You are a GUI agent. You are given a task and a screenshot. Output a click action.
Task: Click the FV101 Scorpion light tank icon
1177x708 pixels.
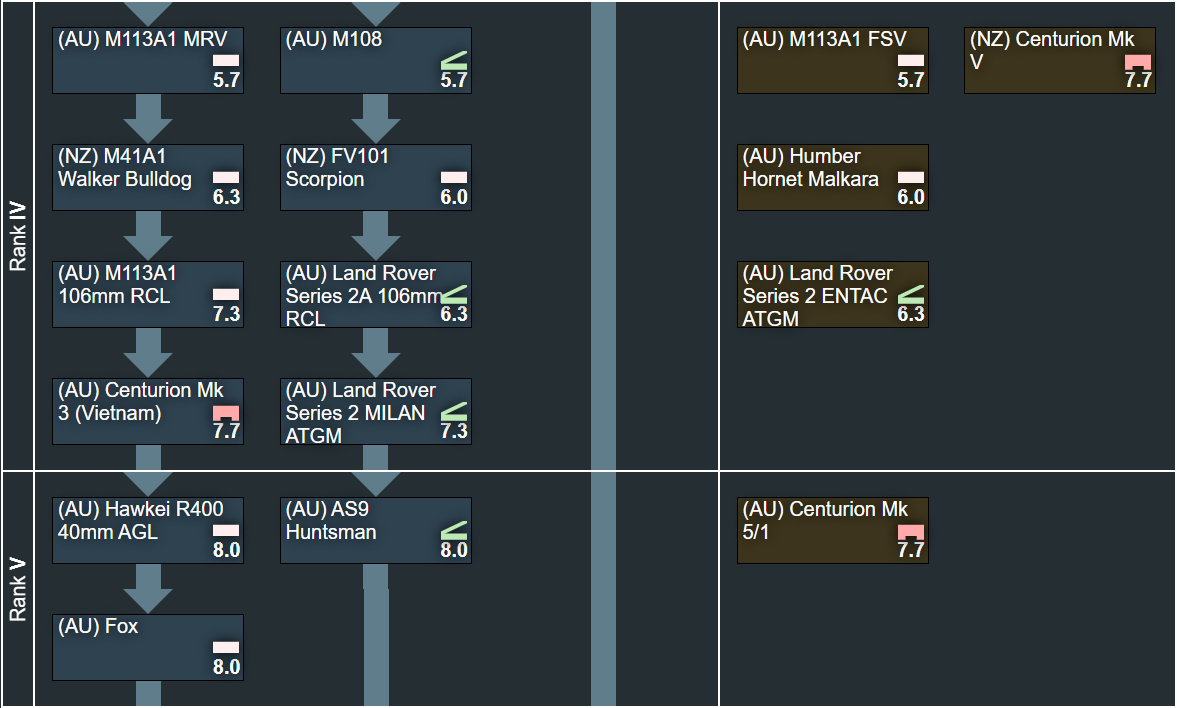point(454,178)
